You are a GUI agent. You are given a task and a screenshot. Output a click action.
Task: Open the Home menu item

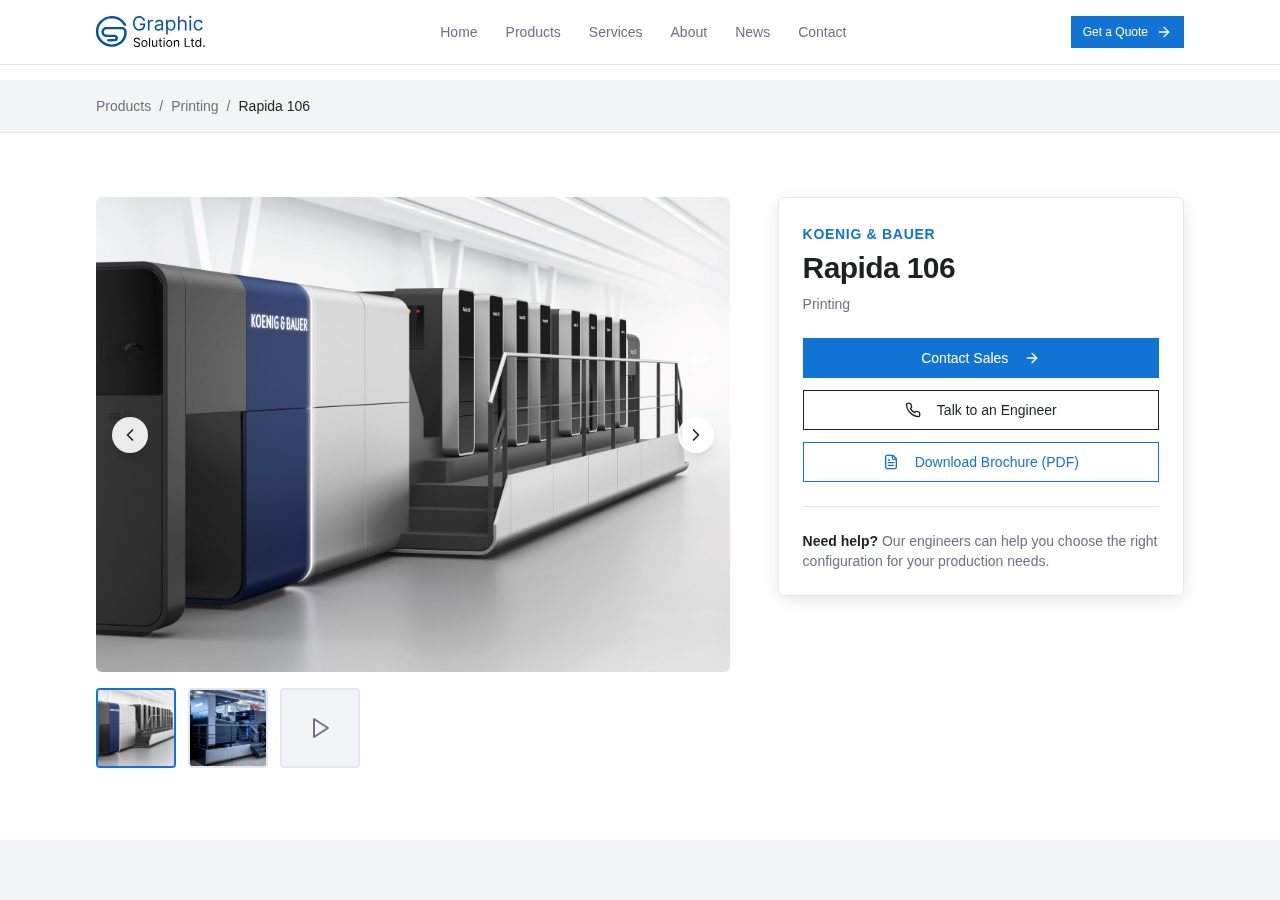click(x=458, y=32)
